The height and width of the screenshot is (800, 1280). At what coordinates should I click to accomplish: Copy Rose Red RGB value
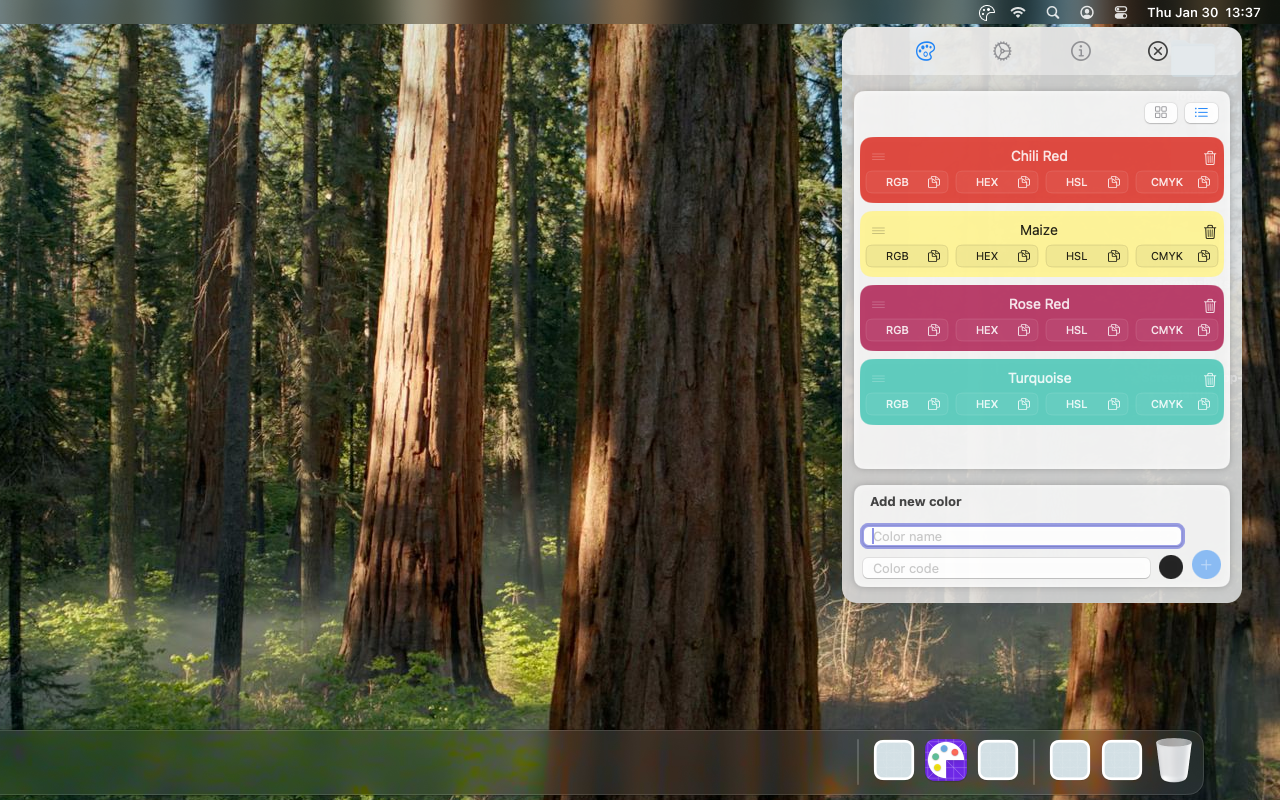pyautogui.click(x=907, y=330)
